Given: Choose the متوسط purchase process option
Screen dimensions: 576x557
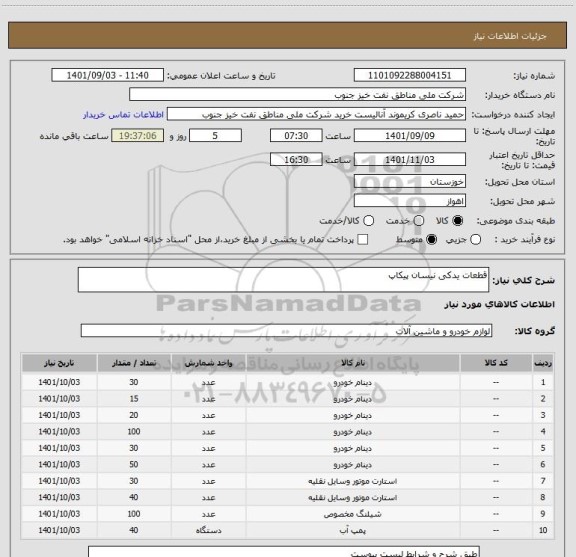Looking at the screenshot, I should (x=431, y=240).
